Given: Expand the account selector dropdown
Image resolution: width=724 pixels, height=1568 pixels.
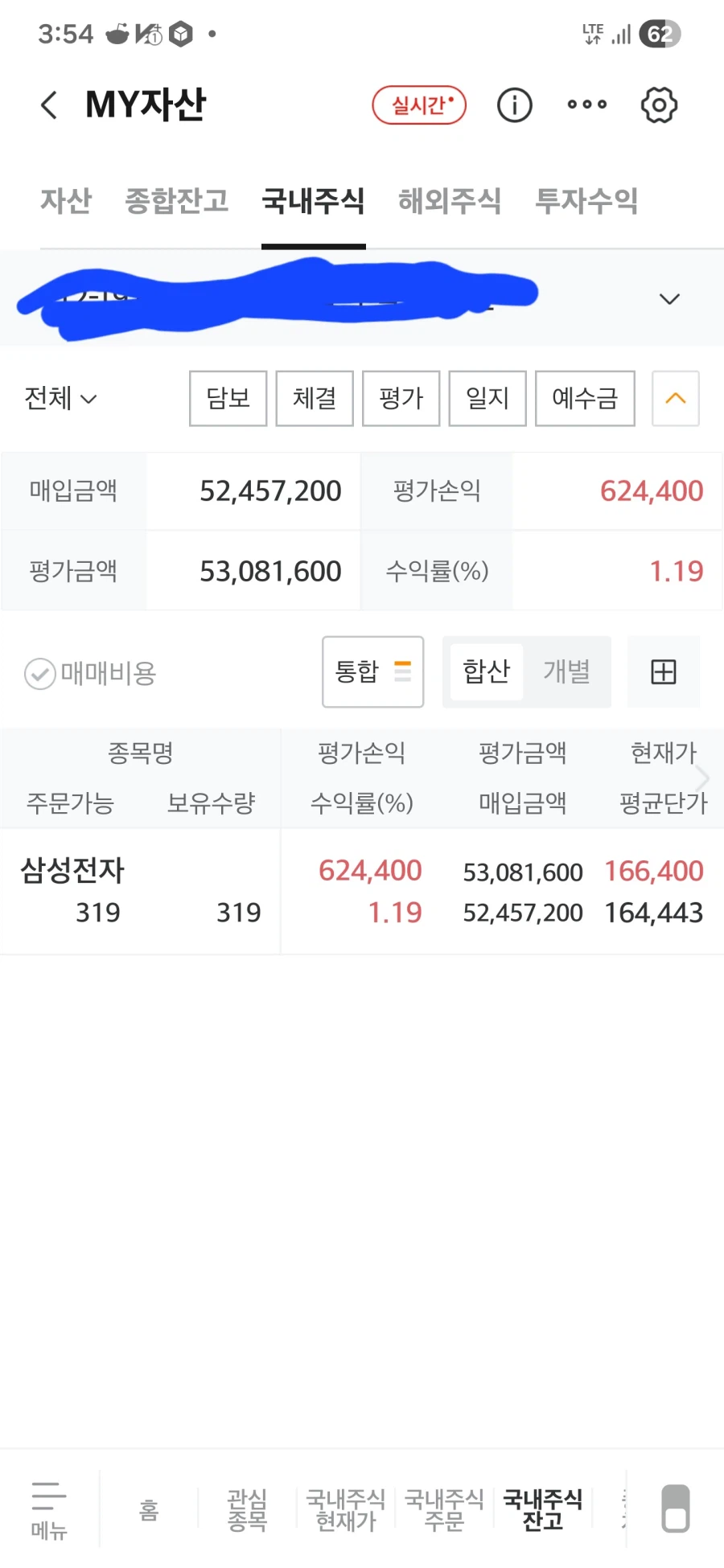Looking at the screenshot, I should [669, 299].
